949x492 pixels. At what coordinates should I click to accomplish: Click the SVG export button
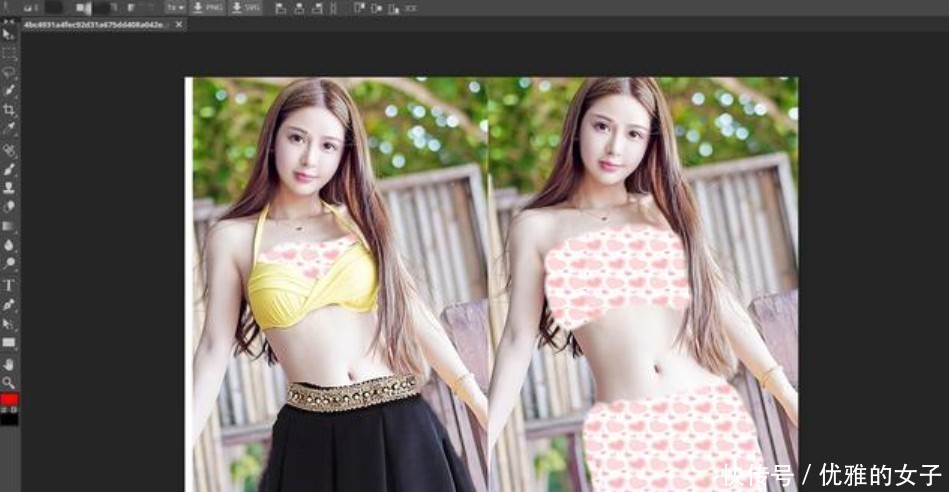[244, 7]
